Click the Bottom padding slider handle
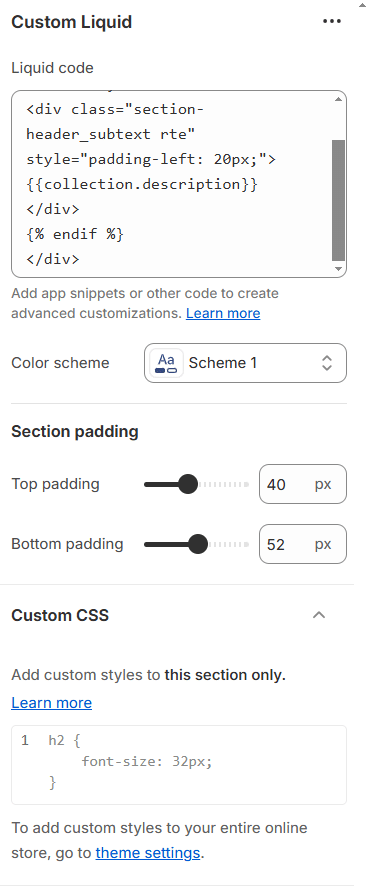This screenshot has width=366, height=886. [198, 544]
